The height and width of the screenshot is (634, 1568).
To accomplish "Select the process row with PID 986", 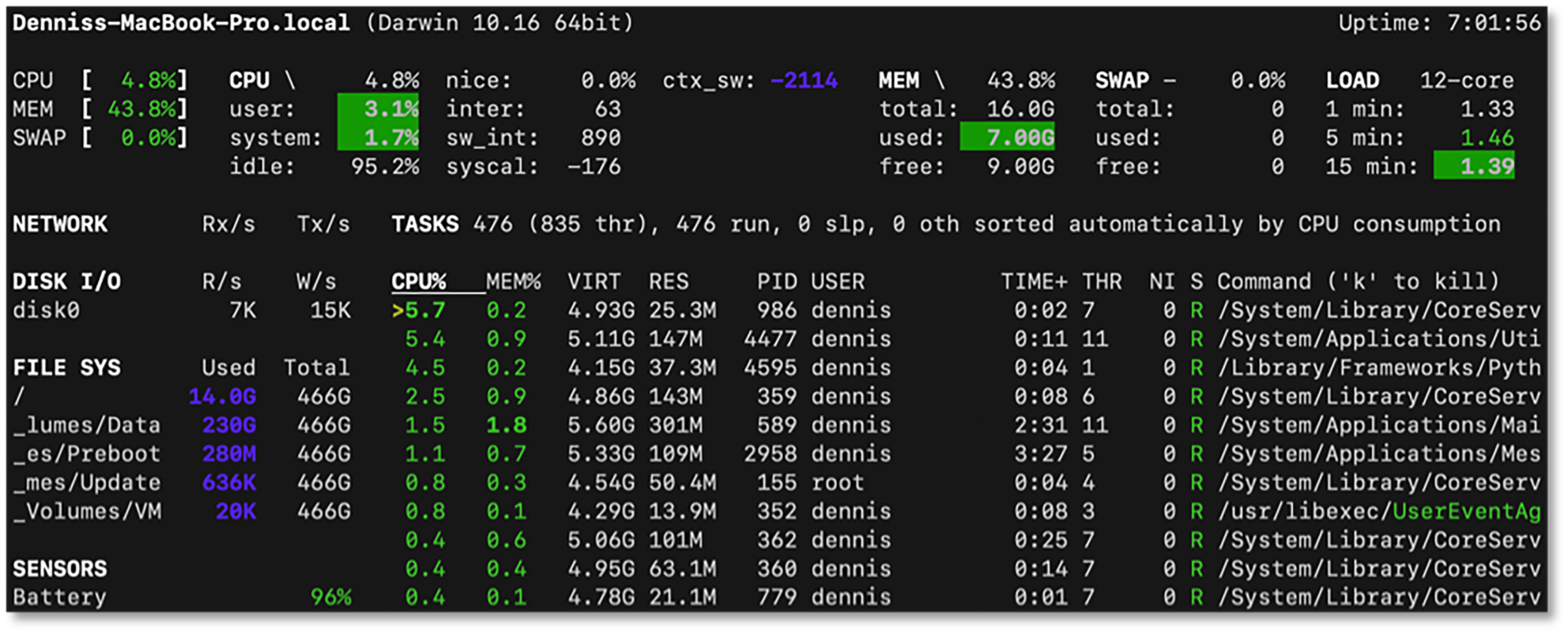I will 776,311.
